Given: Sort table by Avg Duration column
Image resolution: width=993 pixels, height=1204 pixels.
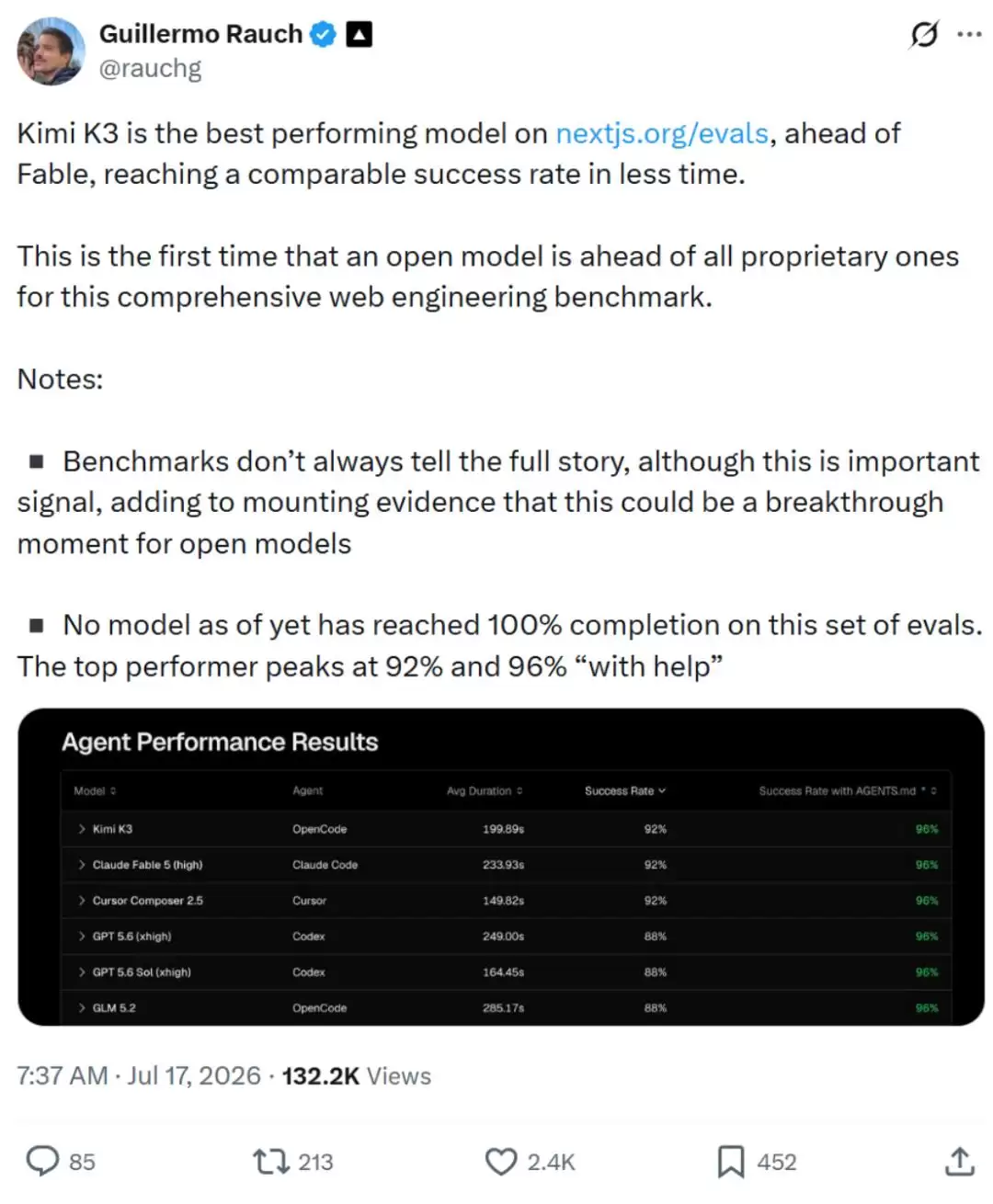Looking at the screenshot, I should [485, 790].
